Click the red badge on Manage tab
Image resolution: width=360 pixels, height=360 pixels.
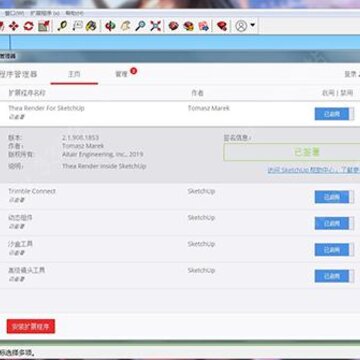coord(134,71)
